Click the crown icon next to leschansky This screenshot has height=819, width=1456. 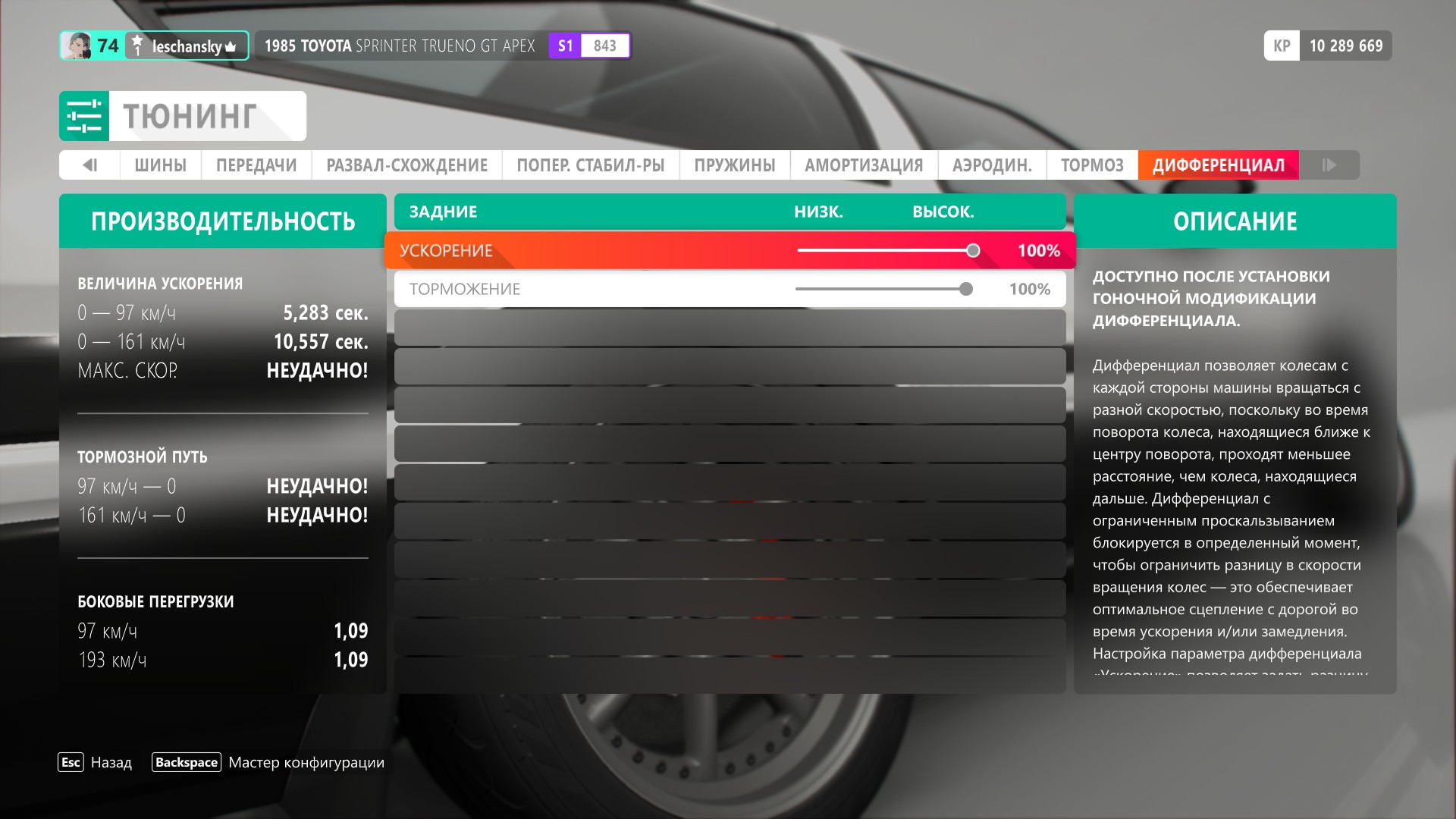231,47
